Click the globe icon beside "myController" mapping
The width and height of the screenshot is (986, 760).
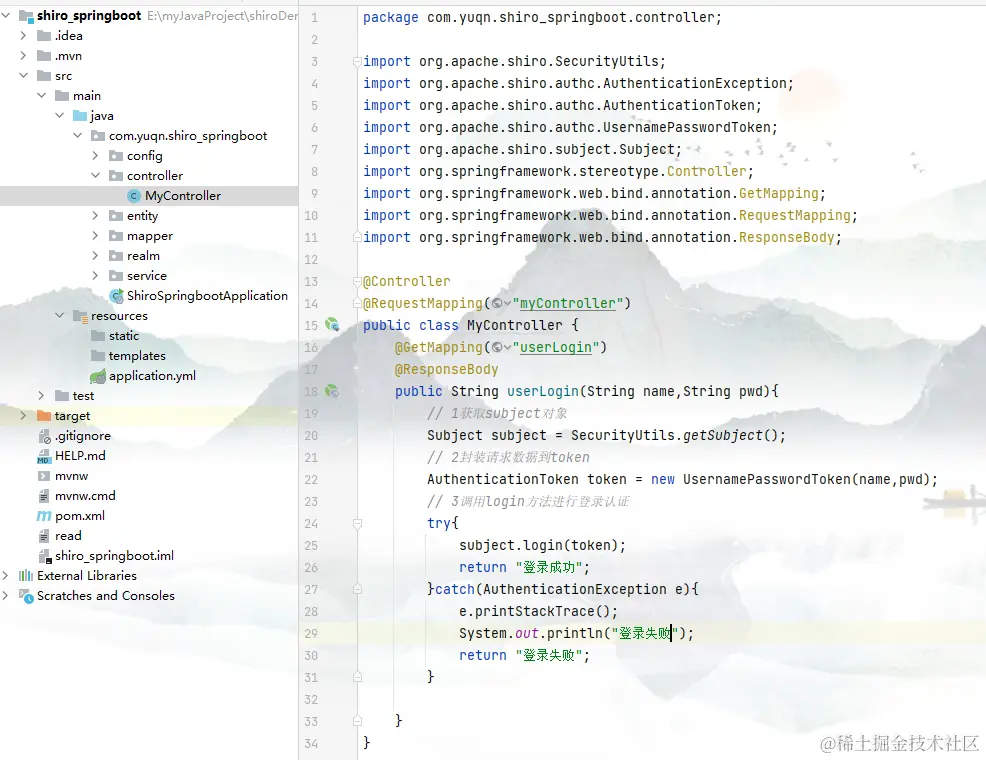click(497, 303)
